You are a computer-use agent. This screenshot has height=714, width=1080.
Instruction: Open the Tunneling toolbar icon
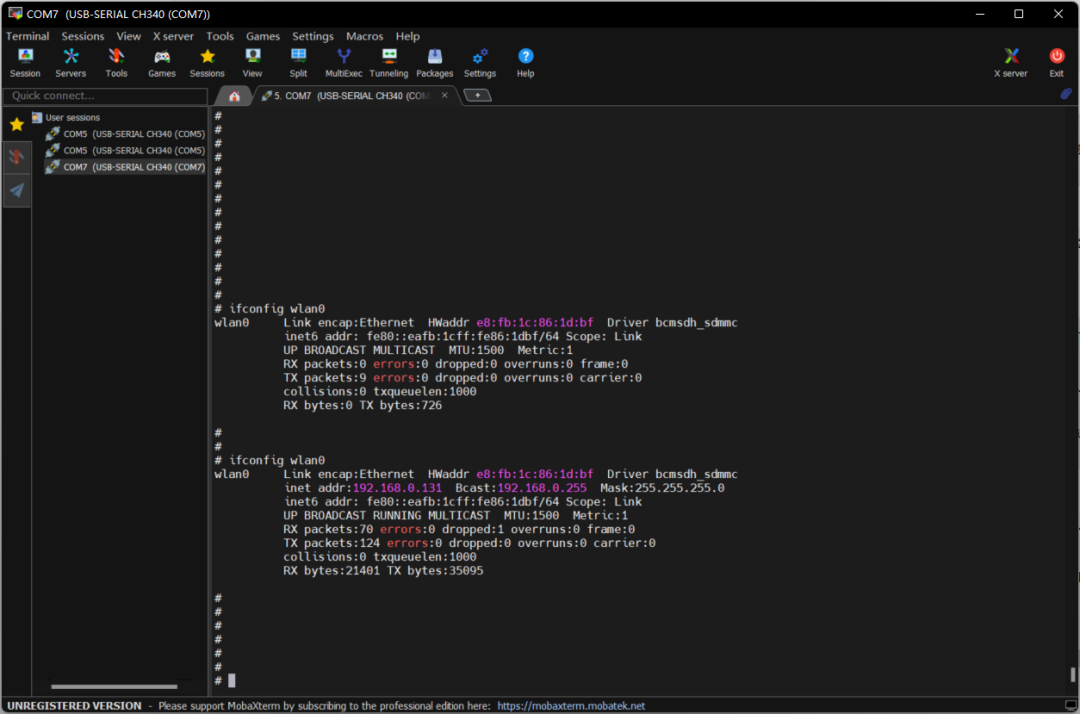coord(388,63)
